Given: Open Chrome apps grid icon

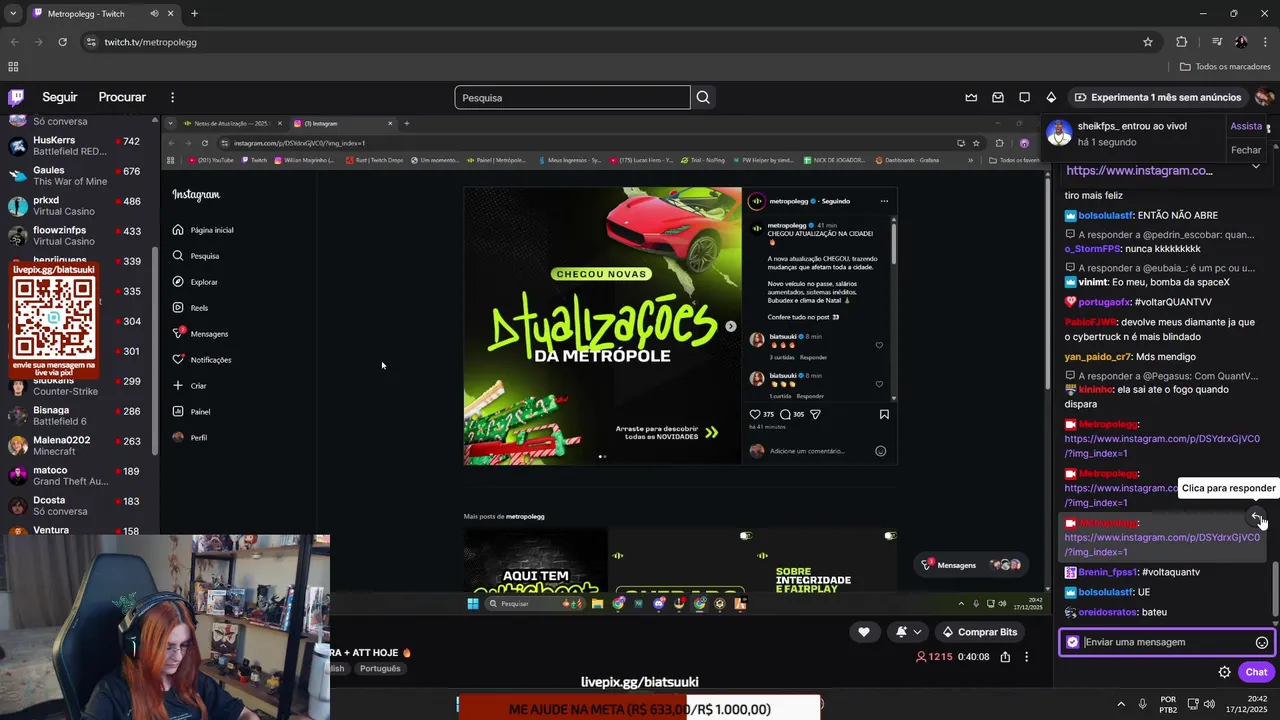Looking at the screenshot, I should coord(13,67).
